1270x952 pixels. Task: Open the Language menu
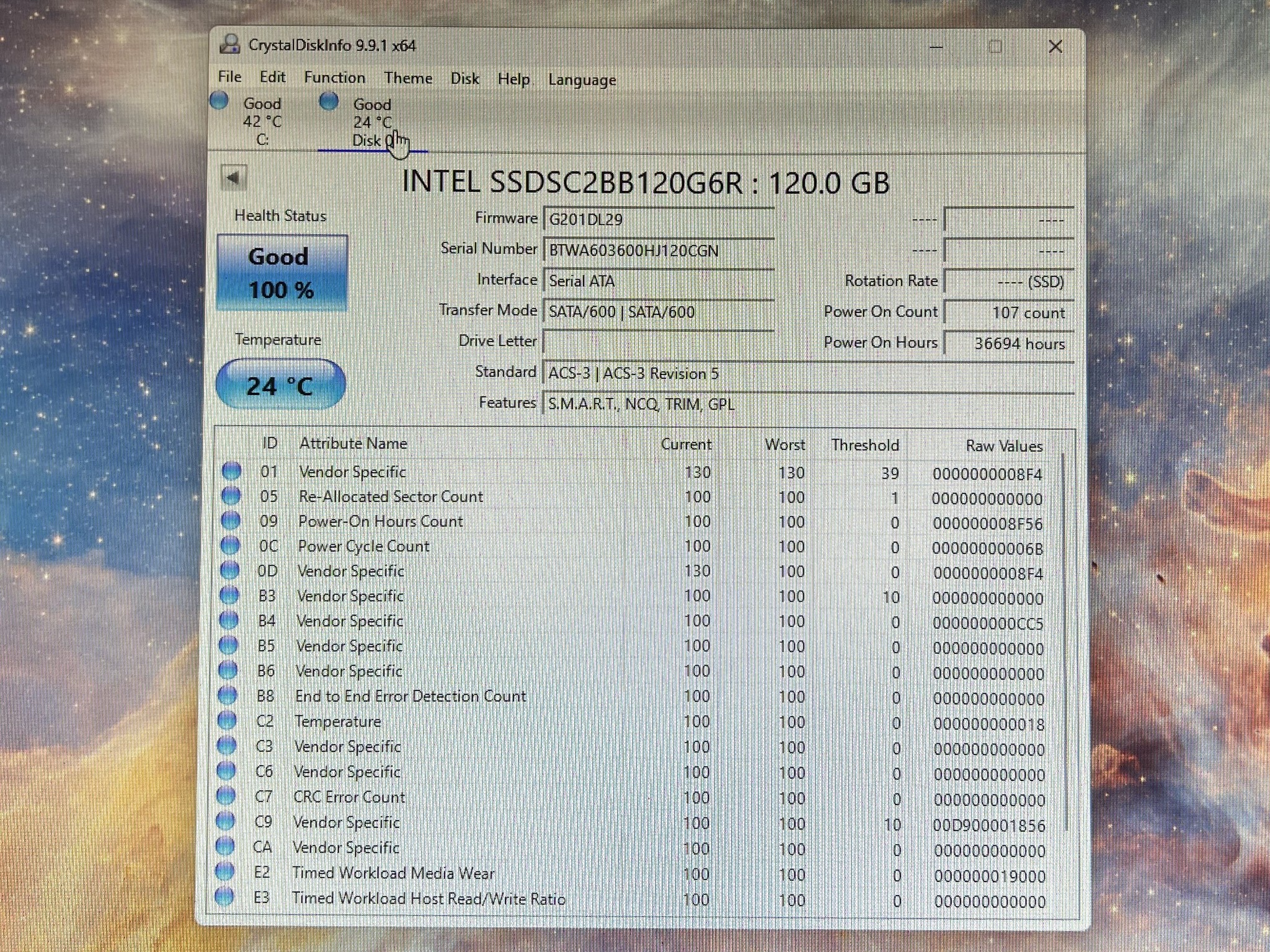click(582, 80)
